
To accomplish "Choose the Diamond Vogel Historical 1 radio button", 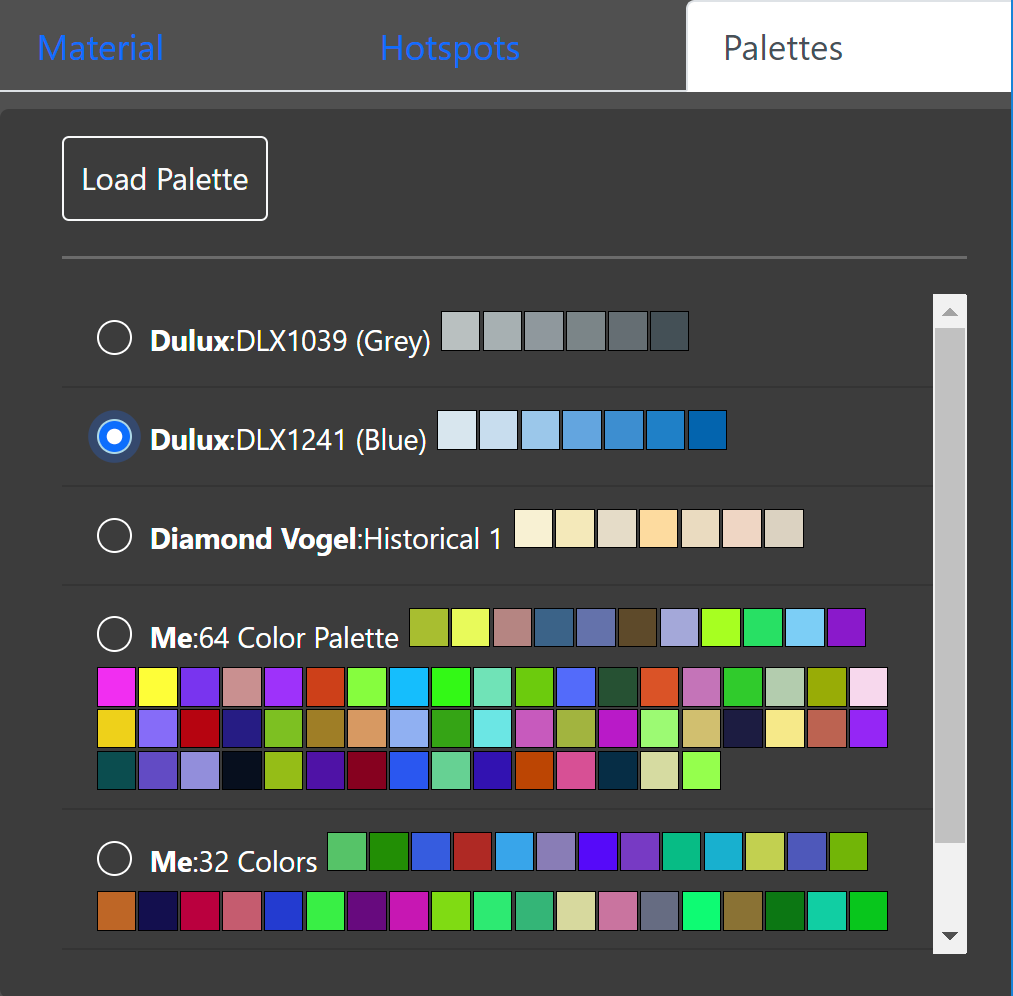I will pyautogui.click(x=114, y=535).
